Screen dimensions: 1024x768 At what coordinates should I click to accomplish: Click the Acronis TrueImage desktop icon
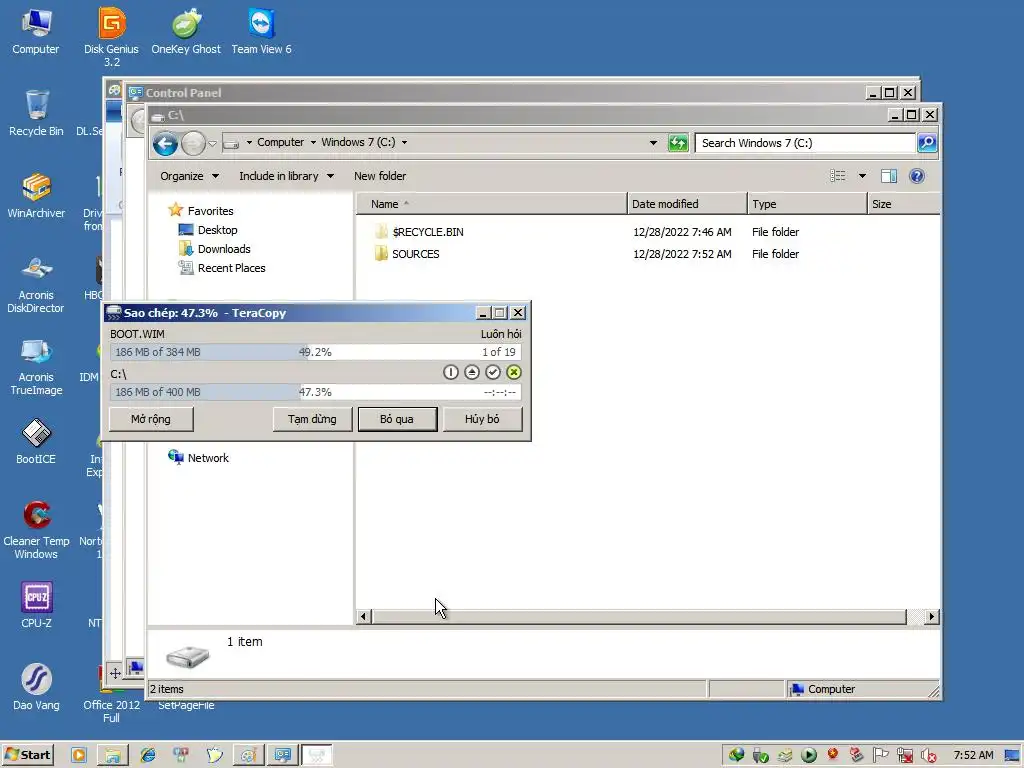click(x=36, y=366)
